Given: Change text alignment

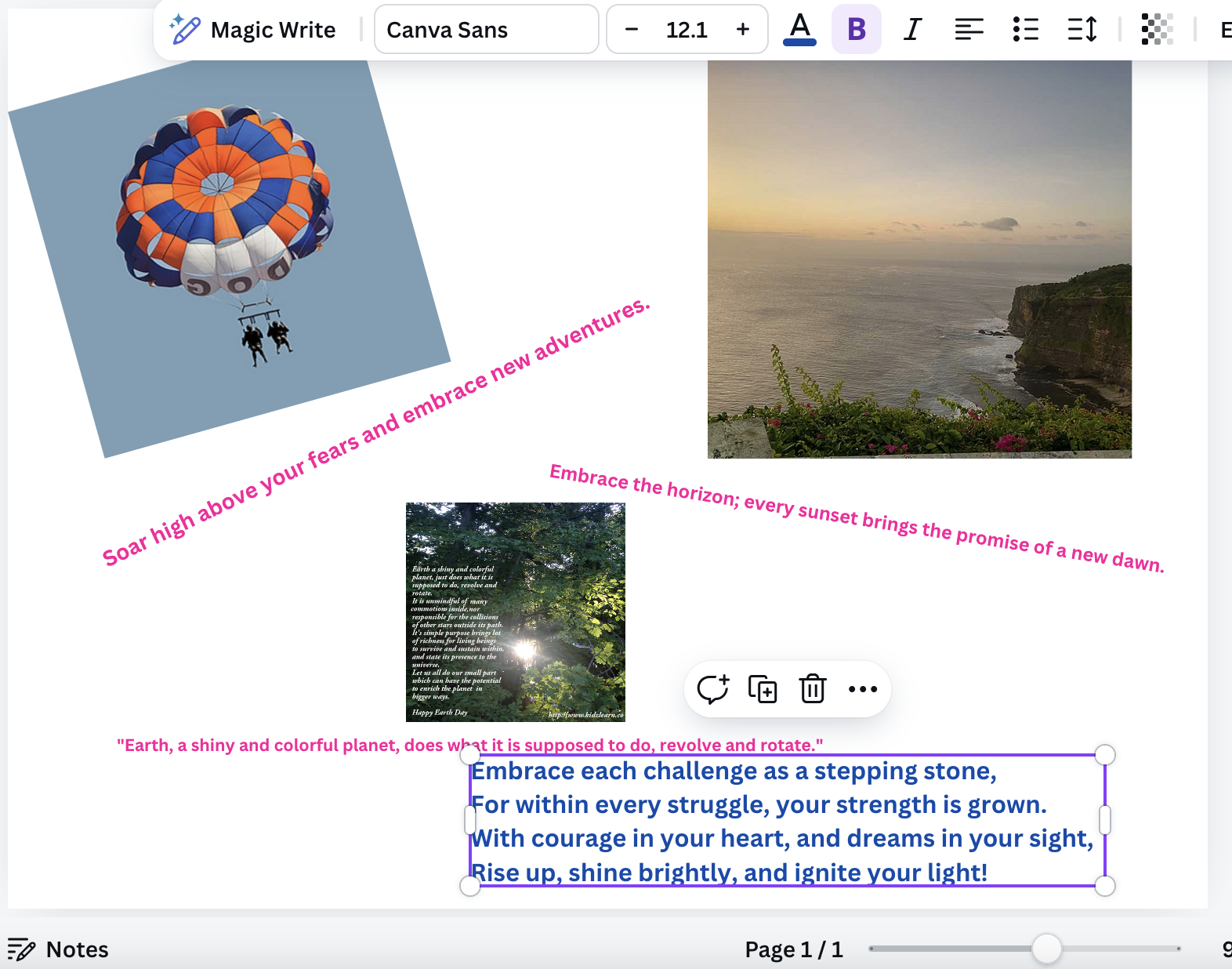Looking at the screenshot, I should (969, 30).
